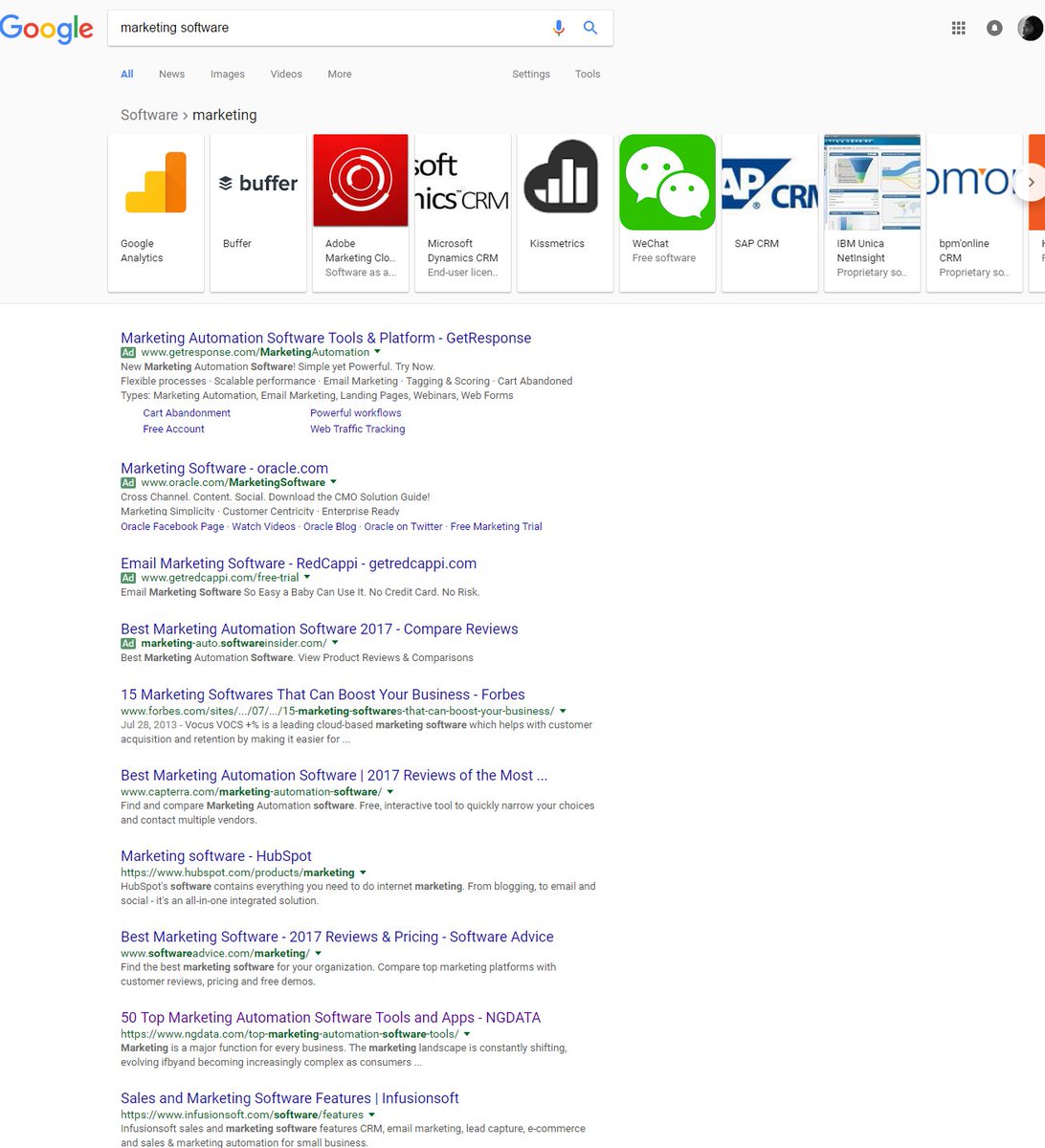Open the notifications bell
This screenshot has width=1045, height=1148.
(994, 28)
